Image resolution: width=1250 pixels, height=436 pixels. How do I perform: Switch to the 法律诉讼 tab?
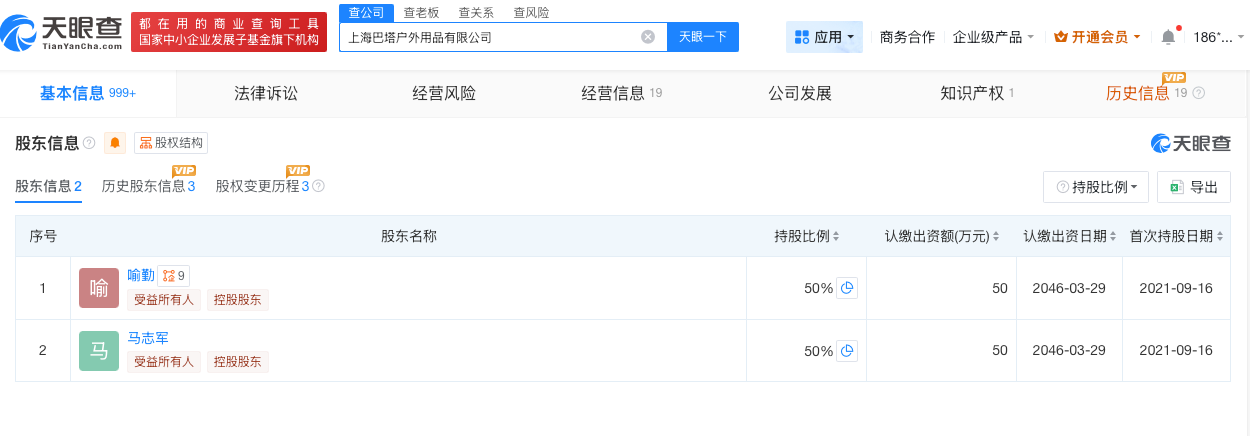266,94
